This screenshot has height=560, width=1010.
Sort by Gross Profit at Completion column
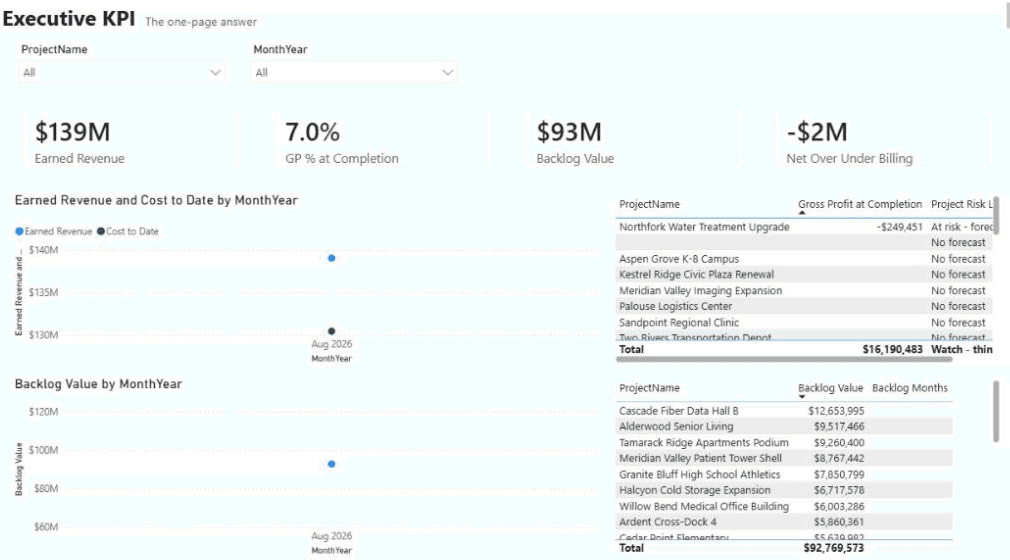(860, 204)
